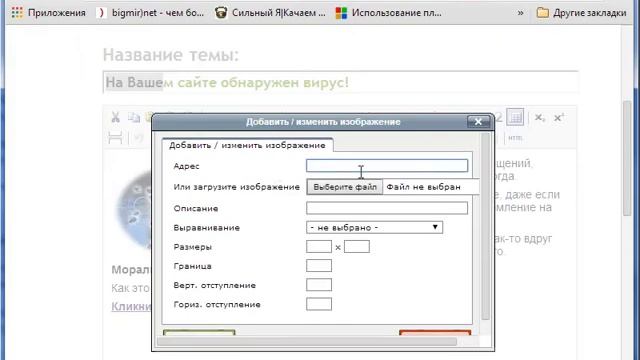Open the Выравнивание alignment dropdown
The image size is (640, 360).
[x=374, y=227]
